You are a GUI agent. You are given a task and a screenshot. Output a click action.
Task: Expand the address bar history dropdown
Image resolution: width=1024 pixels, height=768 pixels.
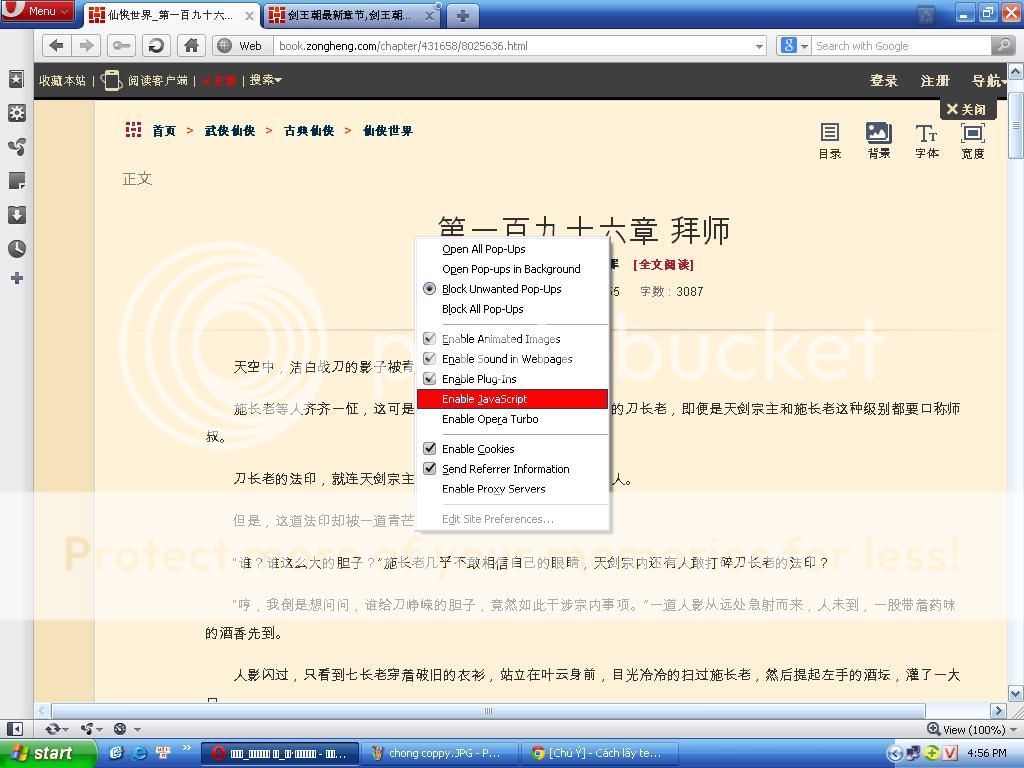pyautogui.click(x=759, y=46)
